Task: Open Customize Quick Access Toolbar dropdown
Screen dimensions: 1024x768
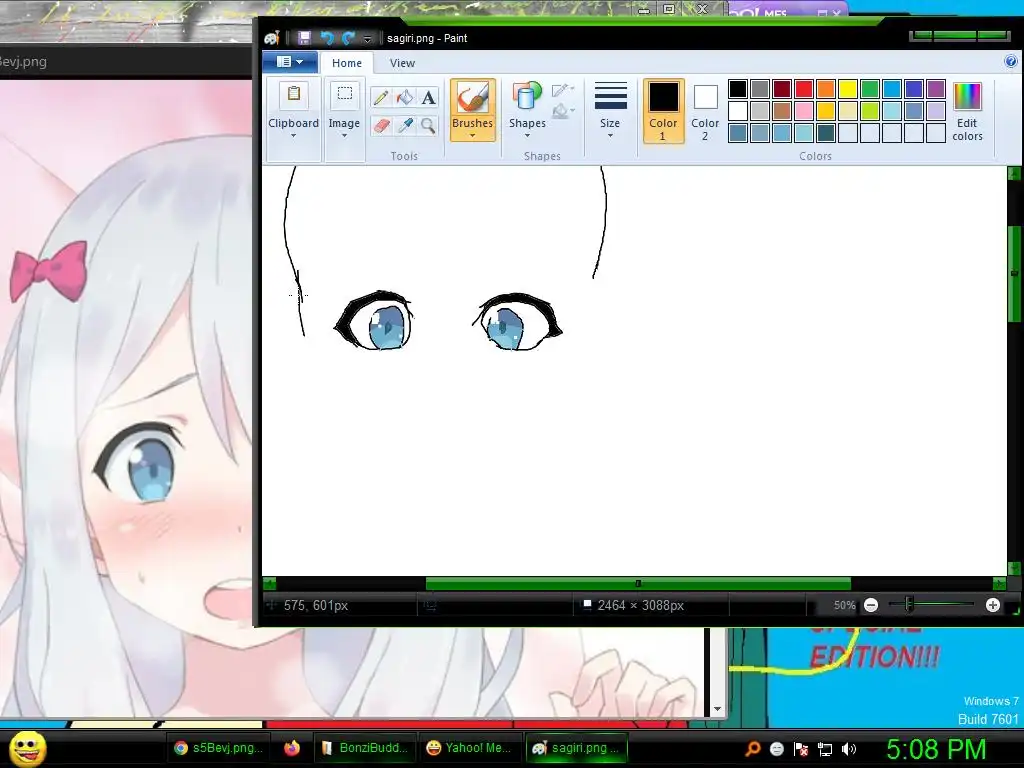Action: [367, 39]
